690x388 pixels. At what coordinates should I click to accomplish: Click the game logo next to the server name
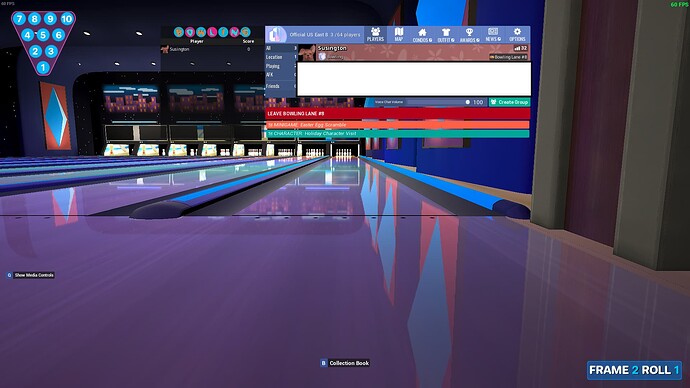(x=276, y=35)
